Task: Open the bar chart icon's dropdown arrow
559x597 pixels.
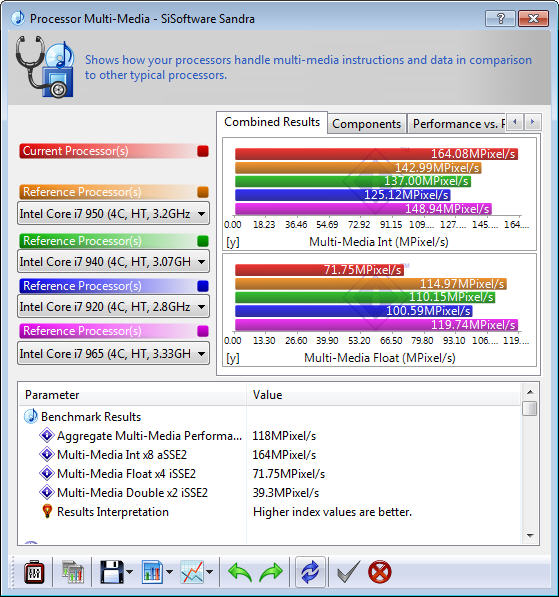Action: click(x=169, y=572)
